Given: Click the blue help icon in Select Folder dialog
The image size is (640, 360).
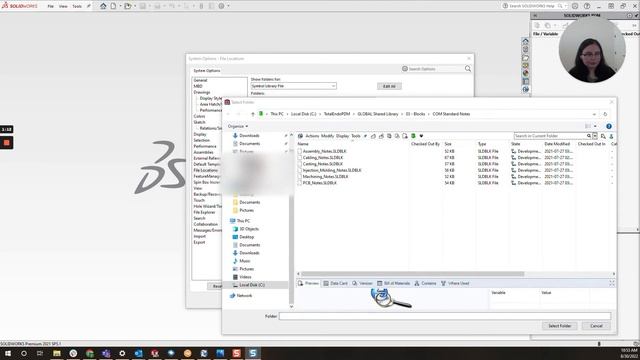Looking at the screenshot, I should (609, 126).
